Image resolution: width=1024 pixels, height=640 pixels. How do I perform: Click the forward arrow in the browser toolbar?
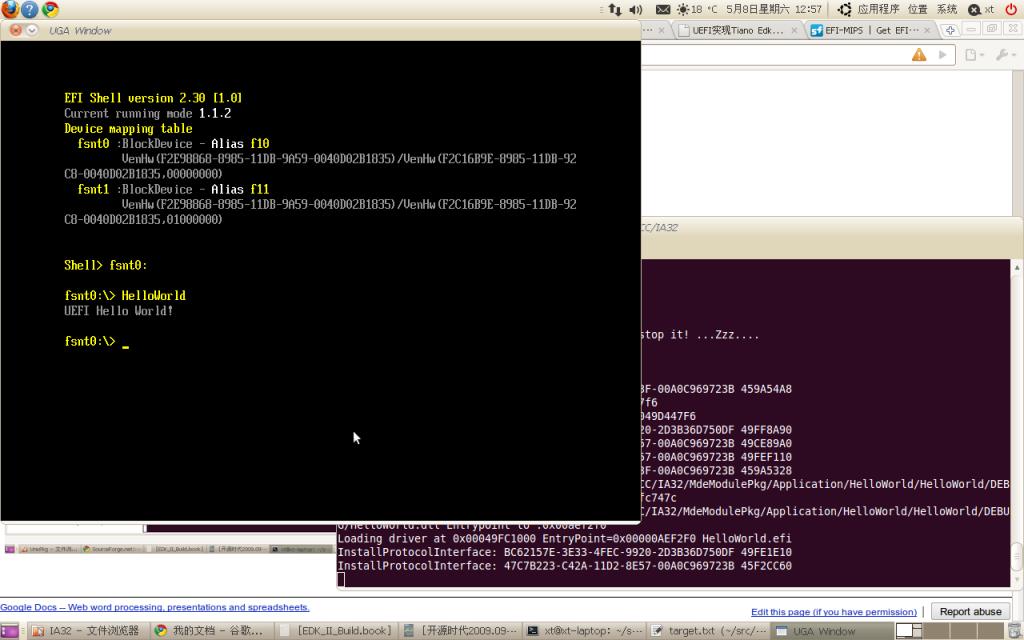click(942, 54)
